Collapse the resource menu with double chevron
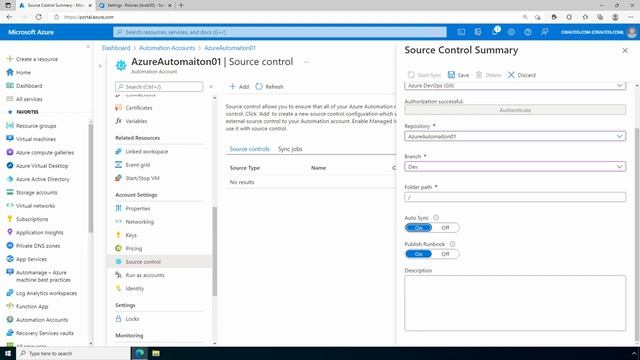 [x=211, y=87]
